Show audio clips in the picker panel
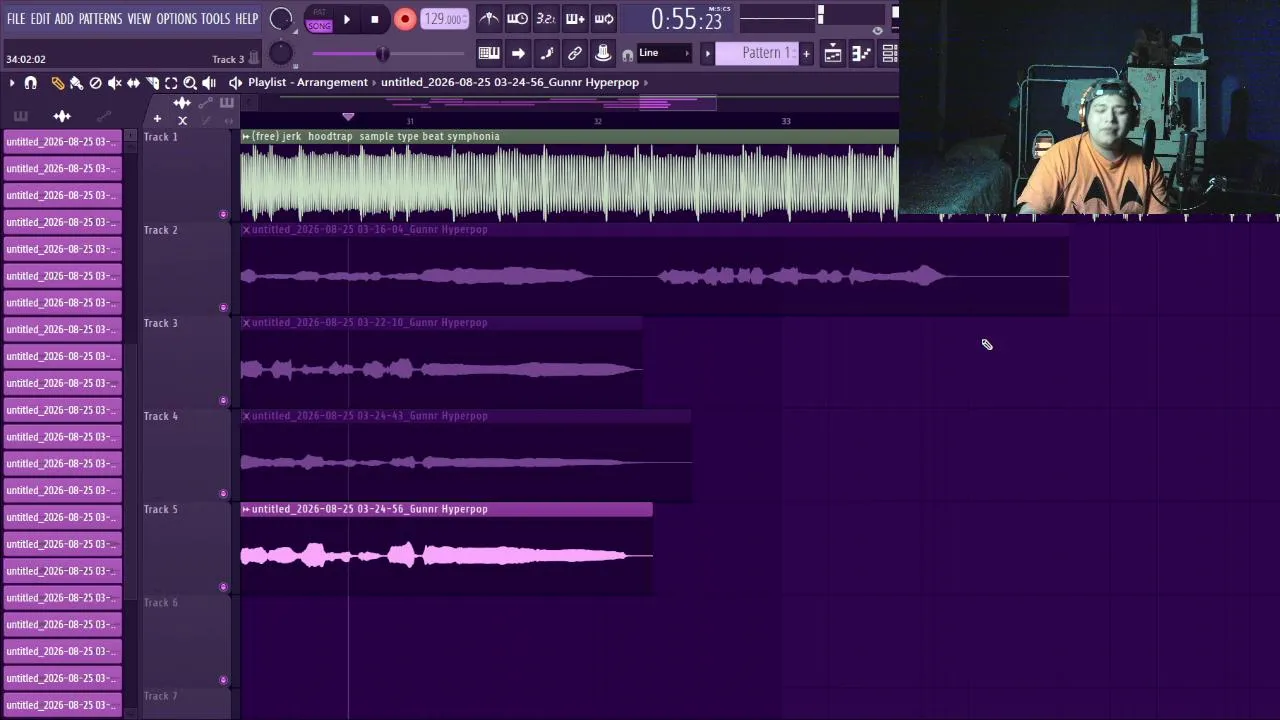This screenshot has height=720, width=1280. 62,116
